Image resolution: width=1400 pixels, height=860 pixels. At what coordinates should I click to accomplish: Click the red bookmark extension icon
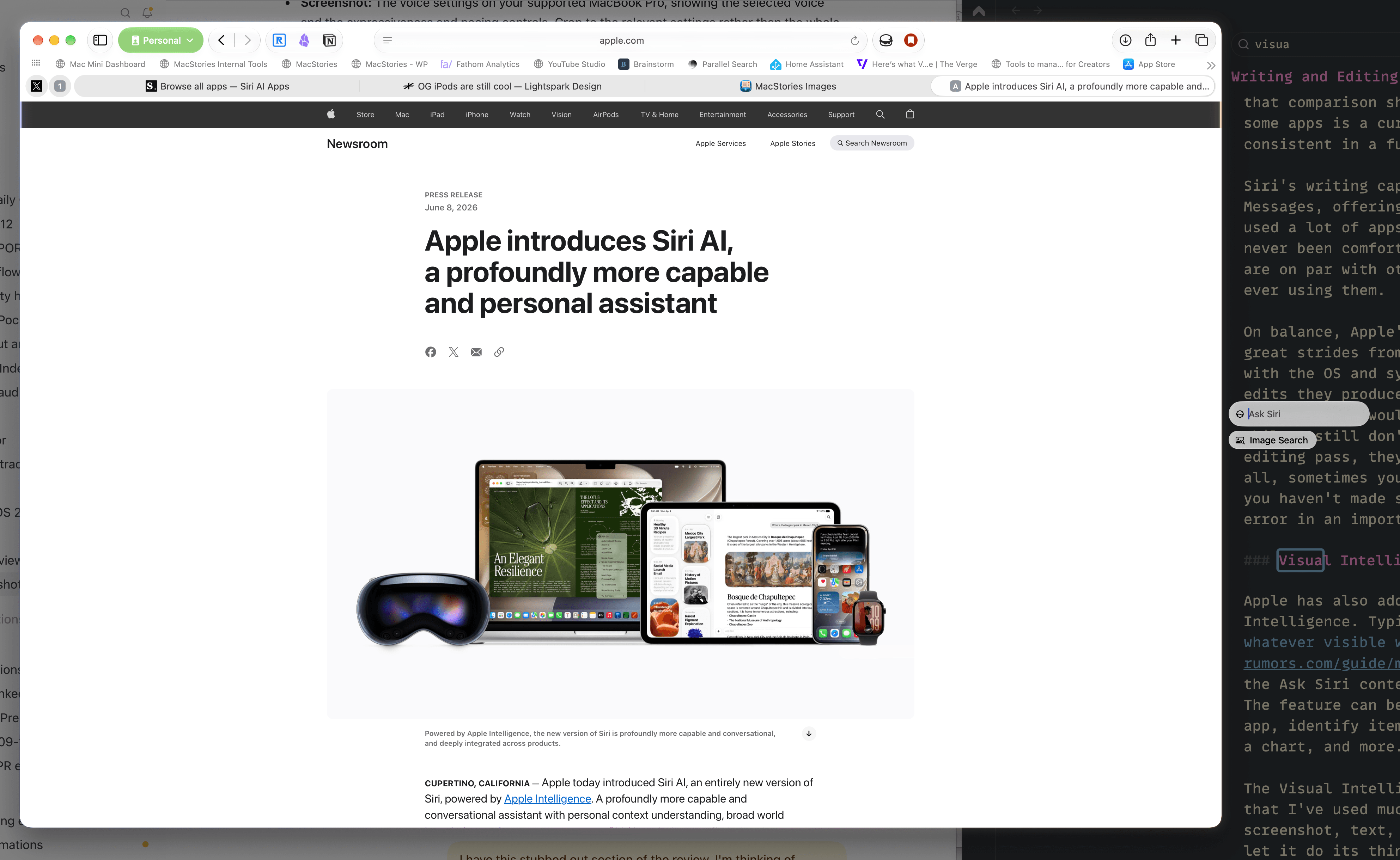[x=911, y=41]
